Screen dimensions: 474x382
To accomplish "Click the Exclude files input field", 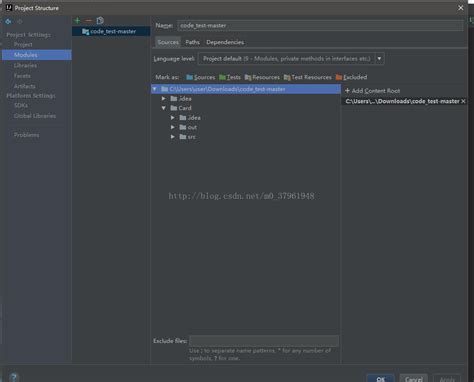I will click(x=264, y=341).
